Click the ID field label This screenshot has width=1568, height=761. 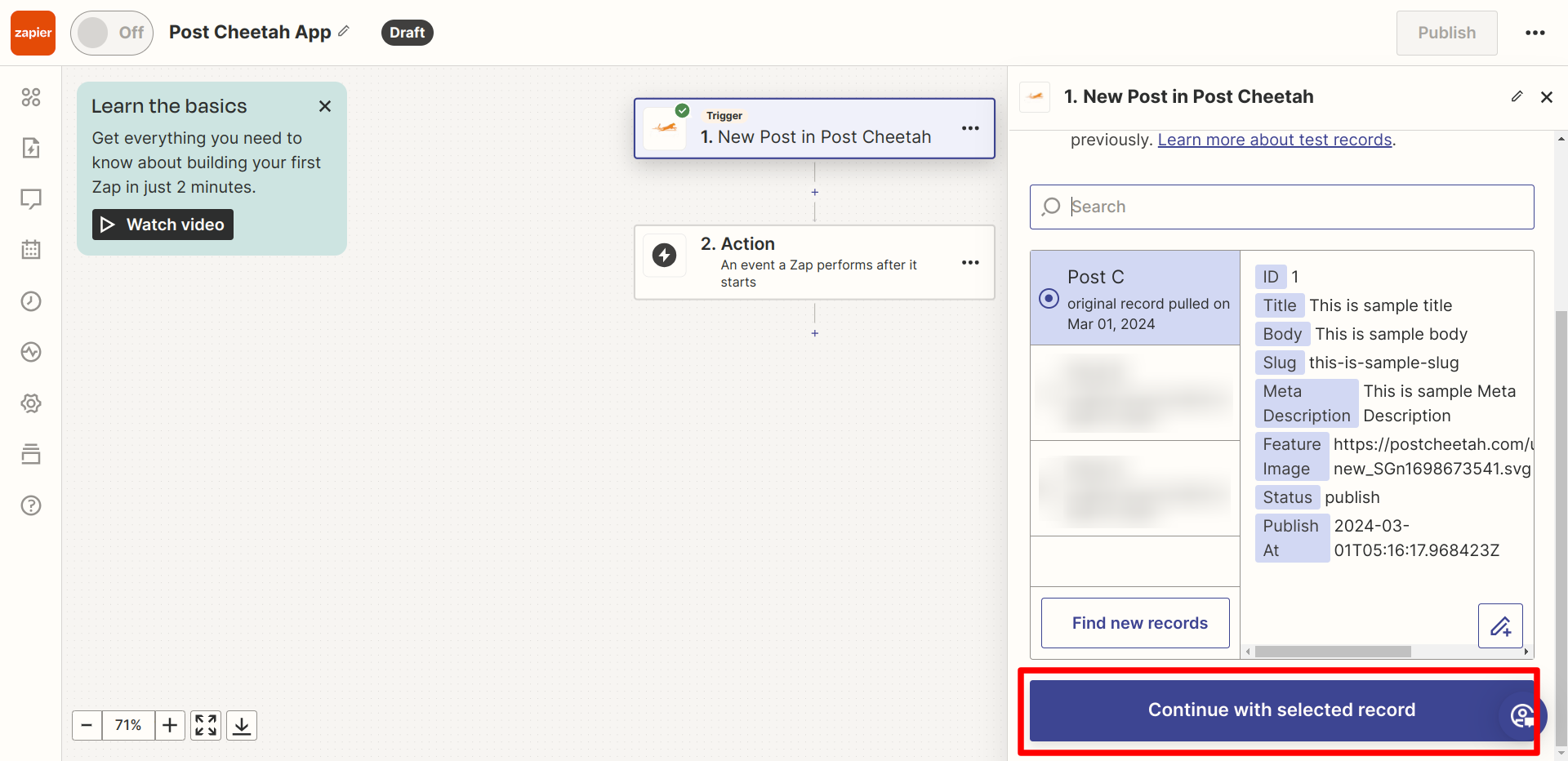1271,277
